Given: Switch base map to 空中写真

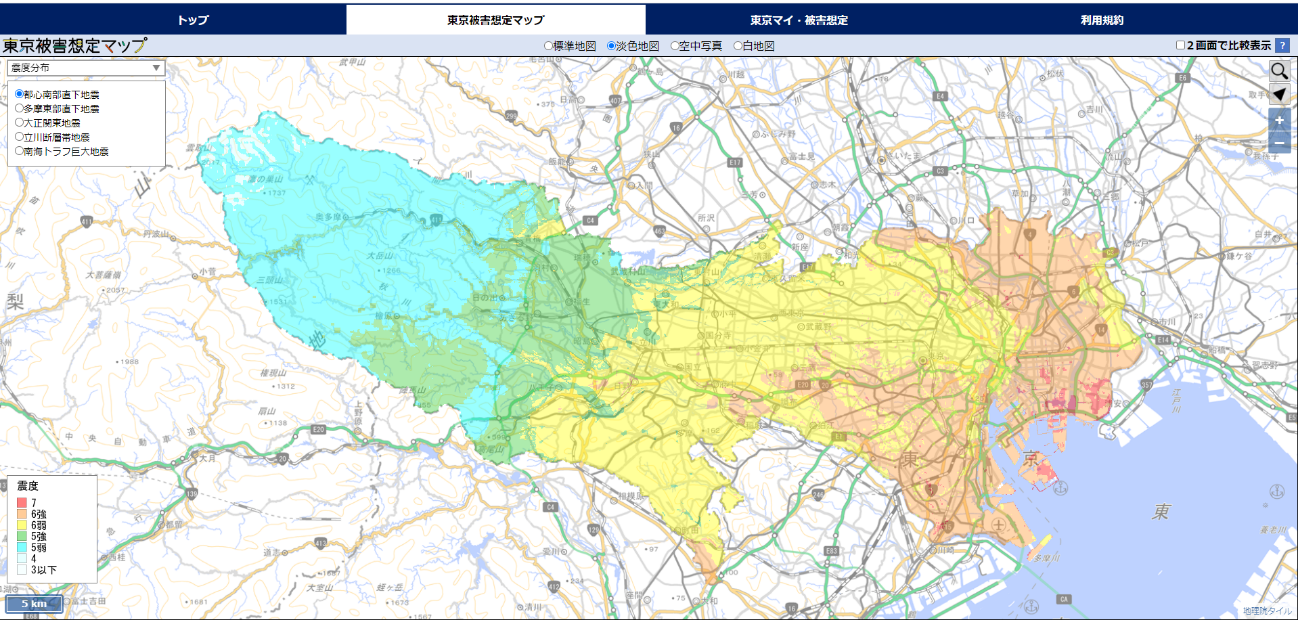Looking at the screenshot, I should coord(675,46).
